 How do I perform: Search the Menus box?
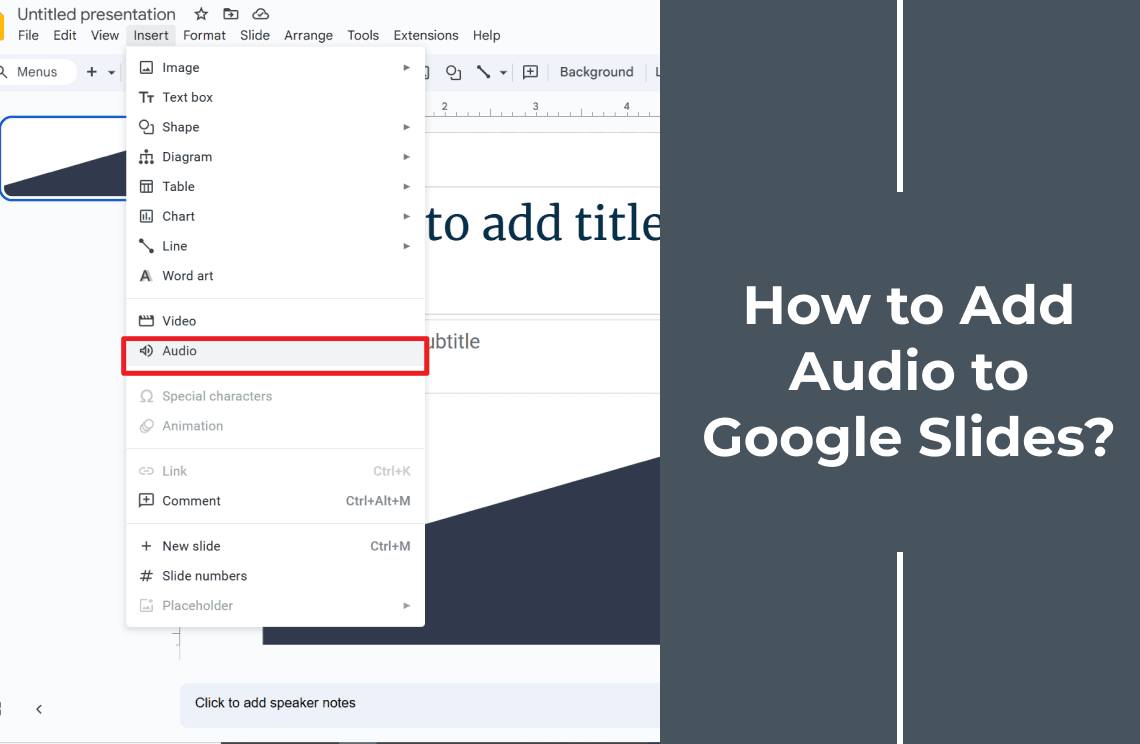[x=36, y=72]
